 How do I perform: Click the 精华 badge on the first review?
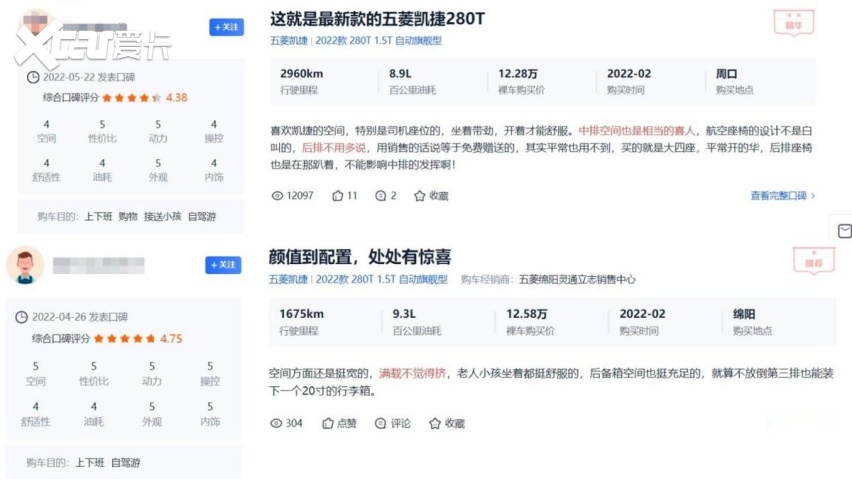click(x=795, y=22)
